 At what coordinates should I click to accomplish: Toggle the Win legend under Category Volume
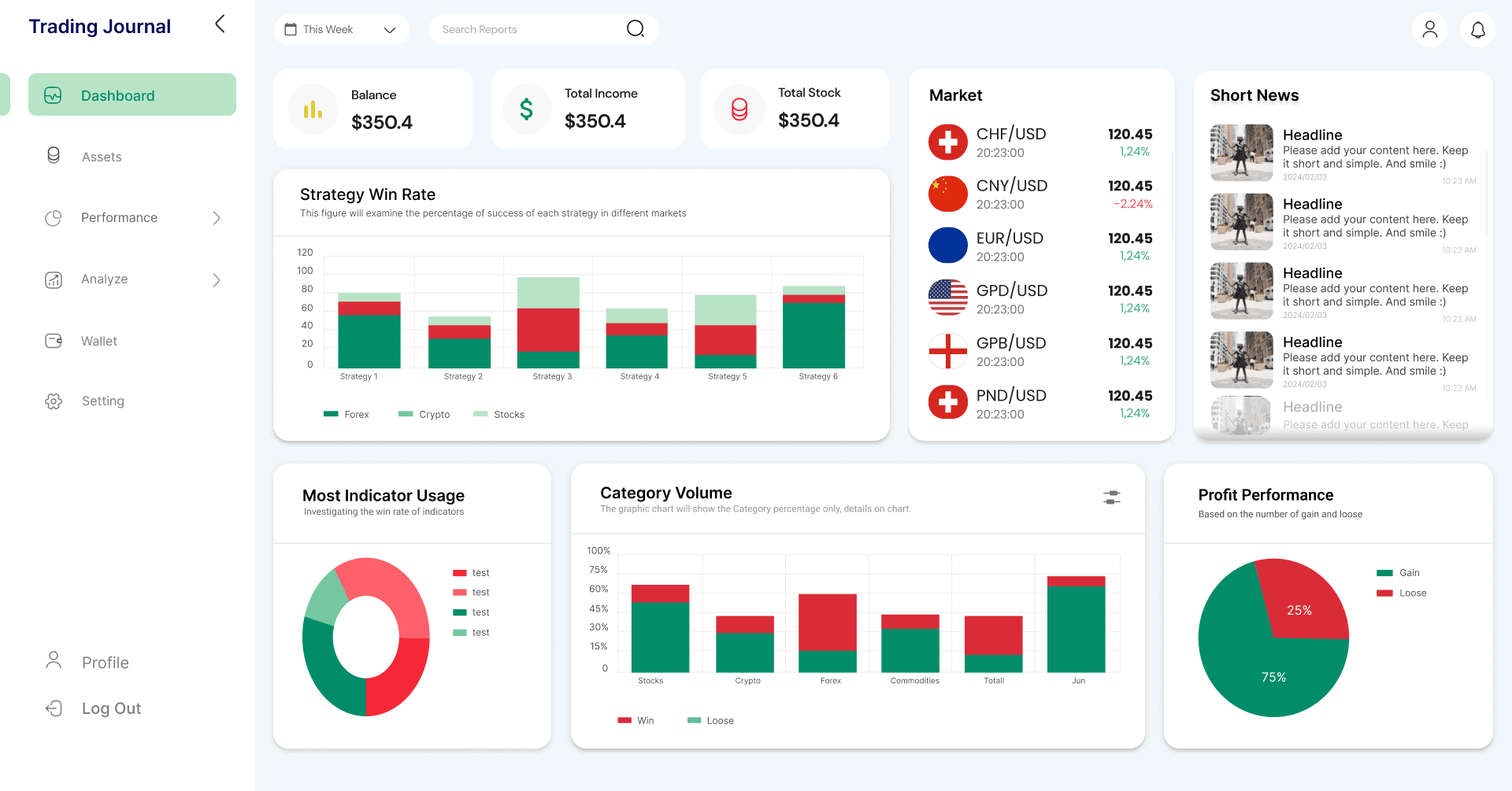click(636, 720)
